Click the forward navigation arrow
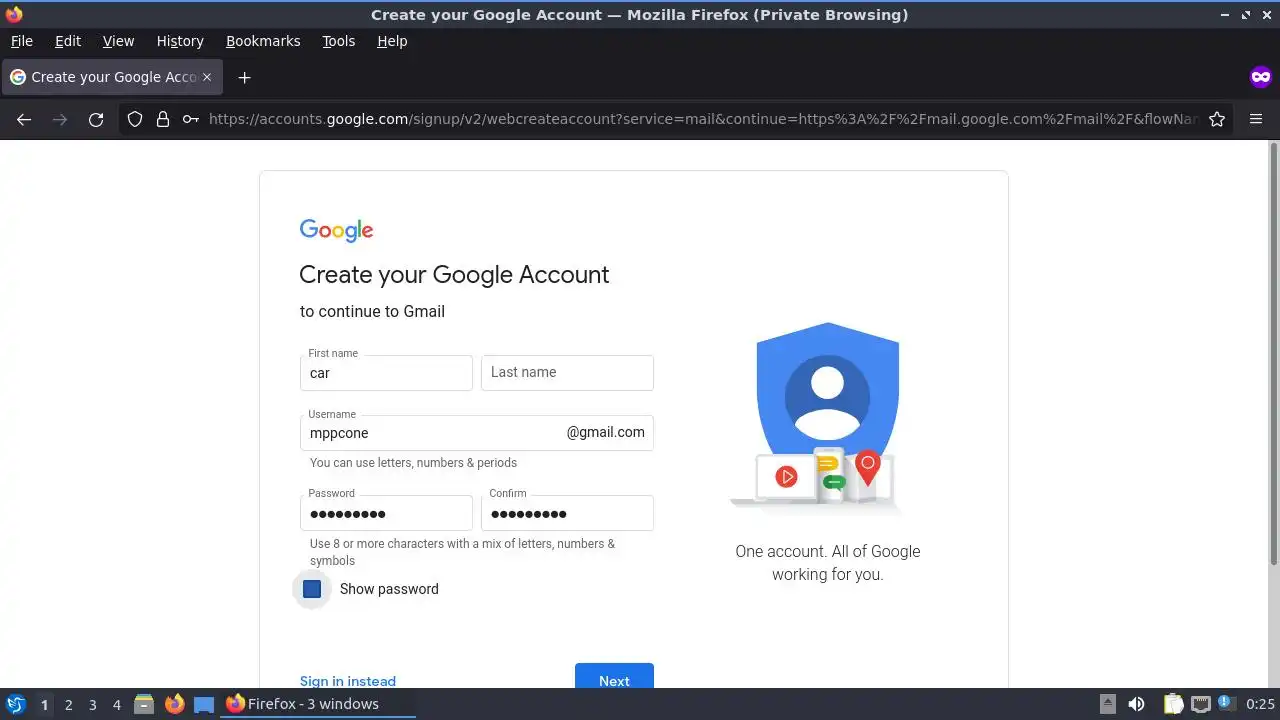1280x720 pixels. (60, 119)
